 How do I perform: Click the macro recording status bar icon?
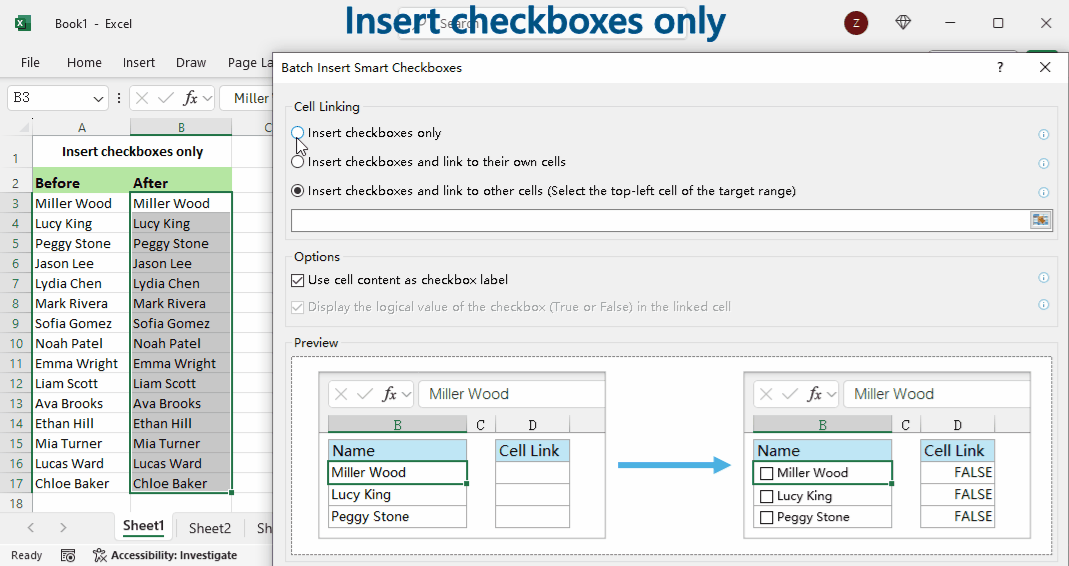(x=67, y=555)
